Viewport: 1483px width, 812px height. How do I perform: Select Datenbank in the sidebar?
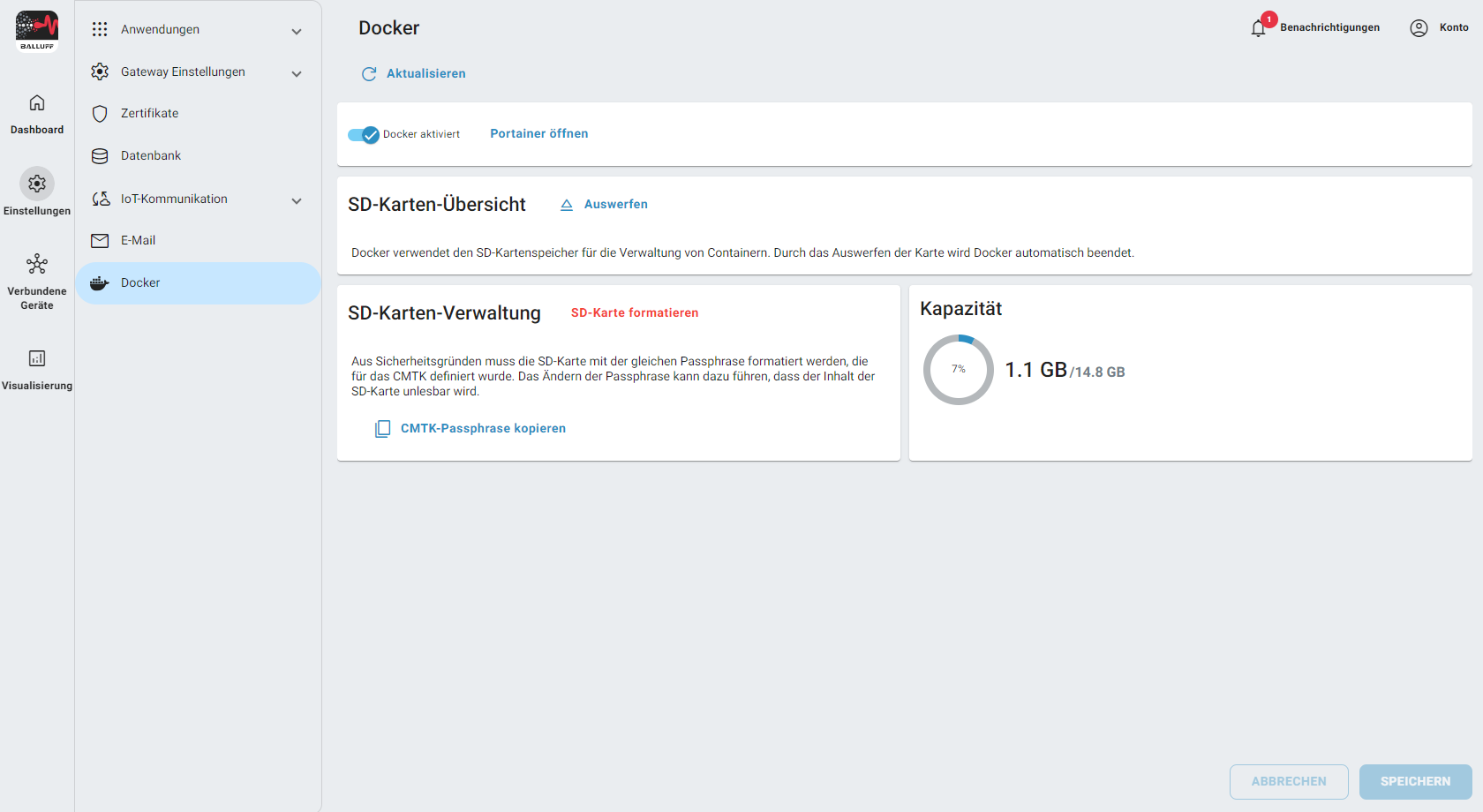tap(151, 156)
